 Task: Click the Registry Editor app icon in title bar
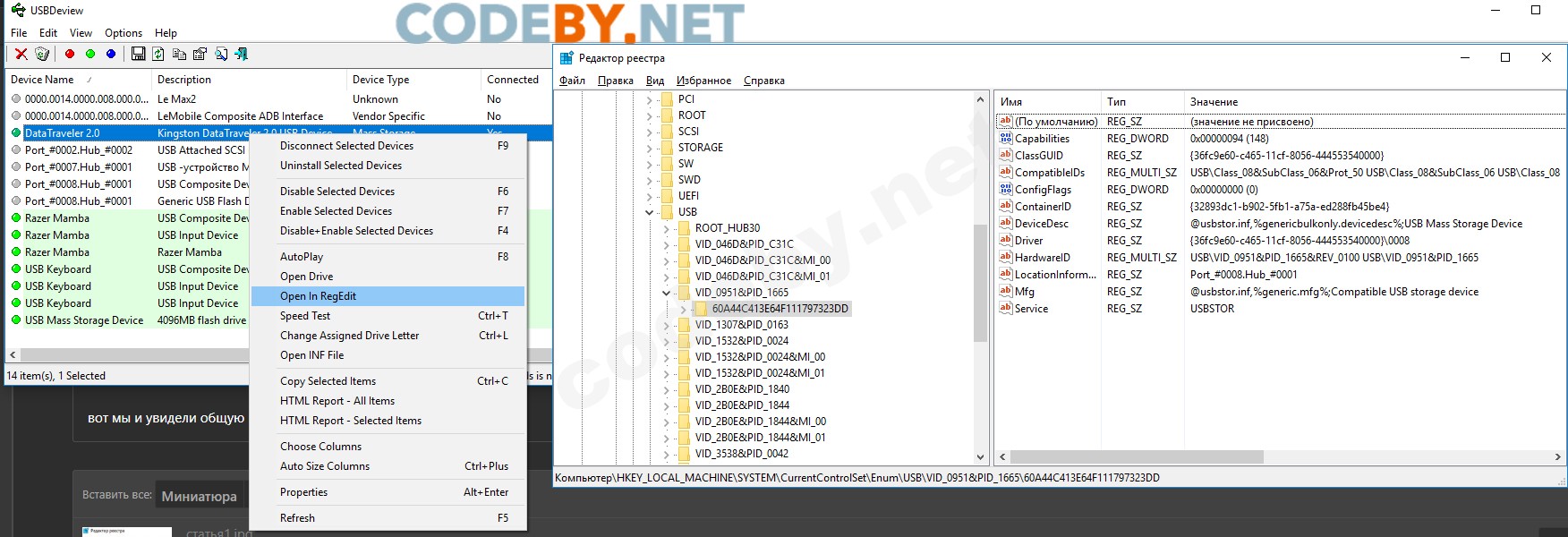click(x=567, y=58)
